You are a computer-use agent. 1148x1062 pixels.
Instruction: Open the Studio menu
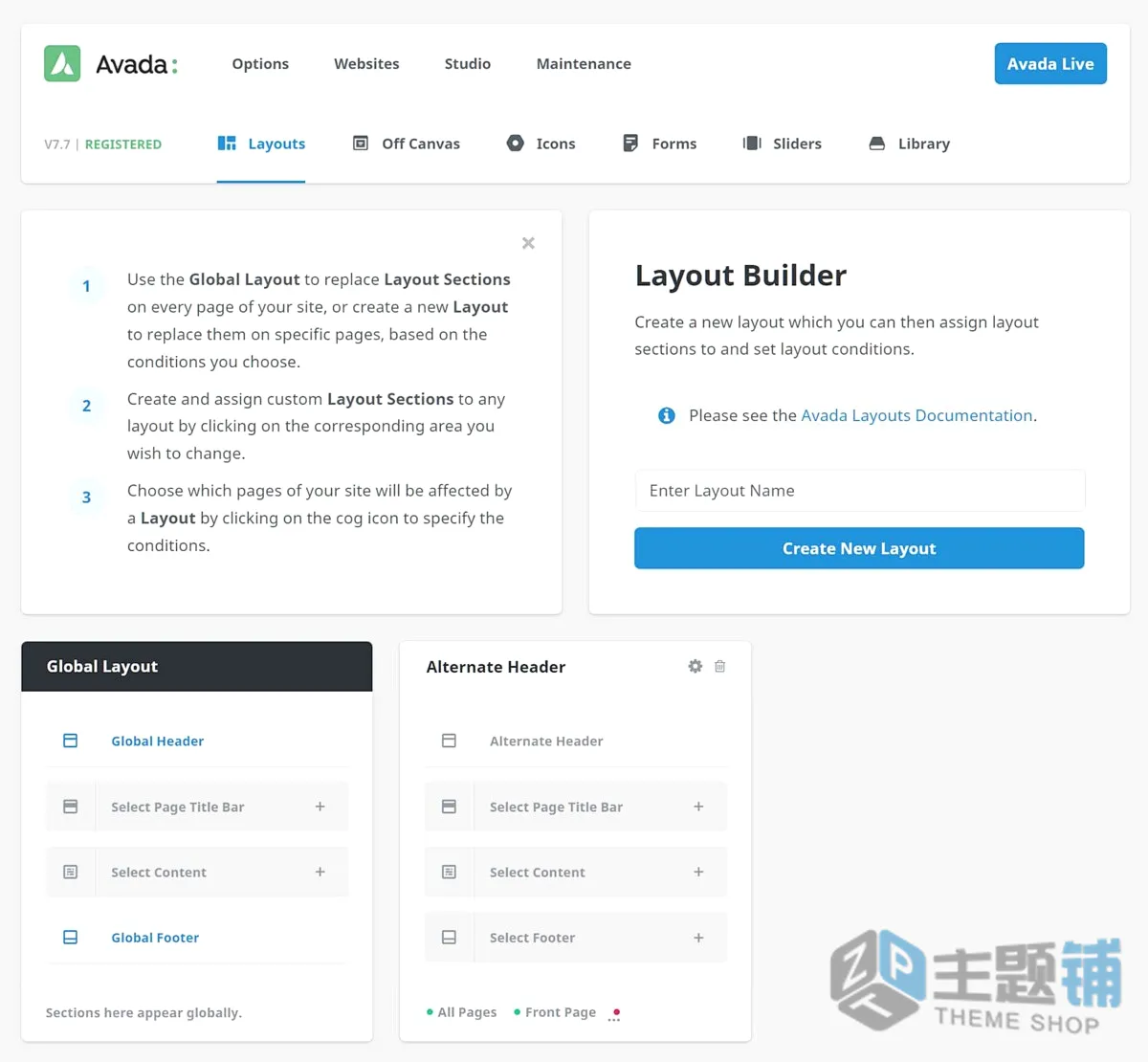click(468, 64)
